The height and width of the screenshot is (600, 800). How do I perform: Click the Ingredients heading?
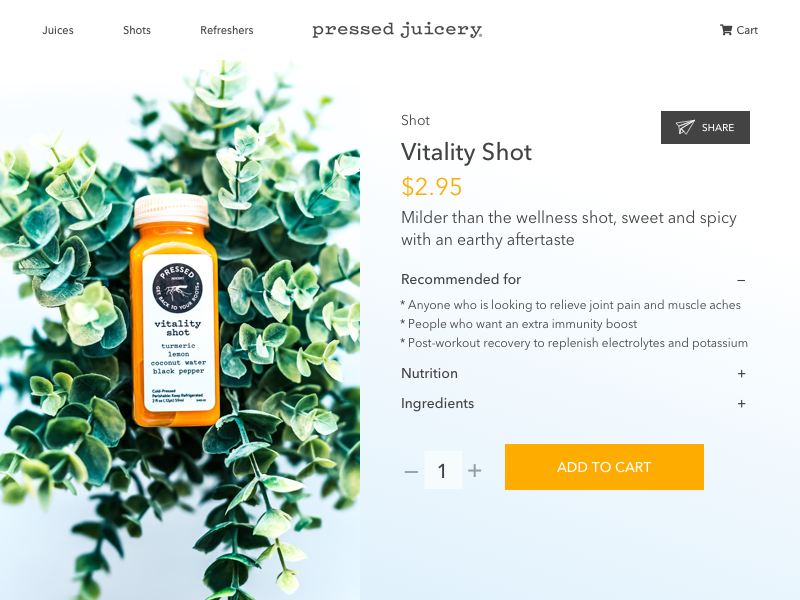pyautogui.click(x=437, y=404)
